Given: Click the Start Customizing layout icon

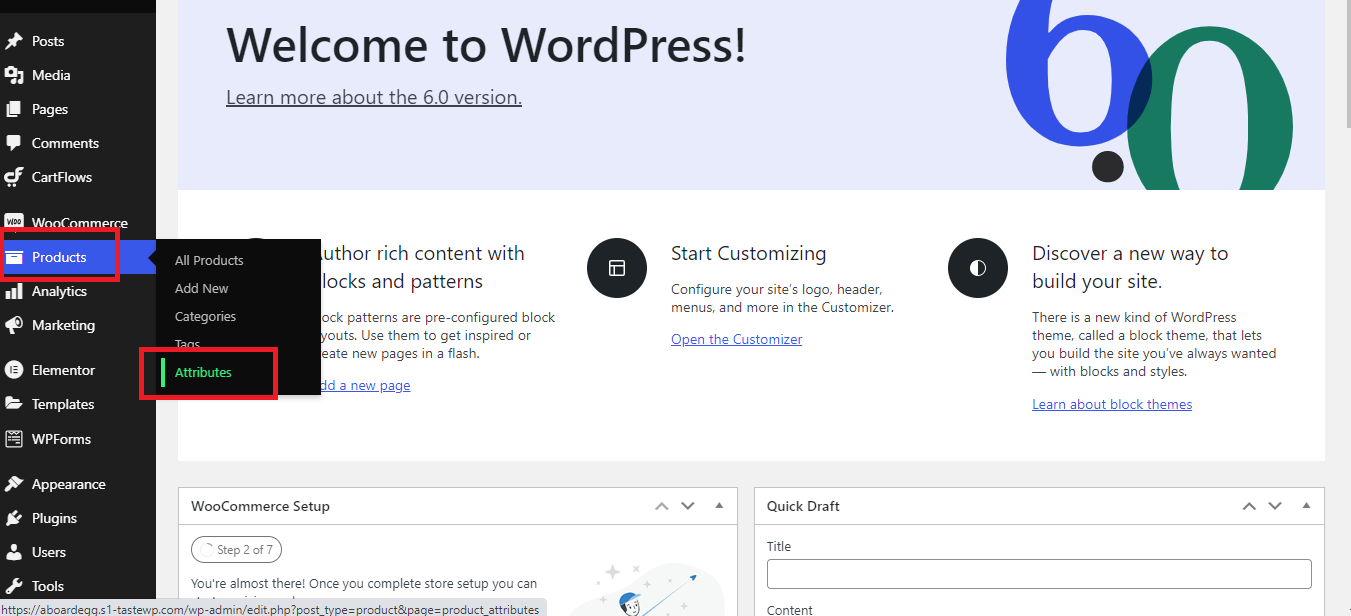Looking at the screenshot, I should (617, 268).
